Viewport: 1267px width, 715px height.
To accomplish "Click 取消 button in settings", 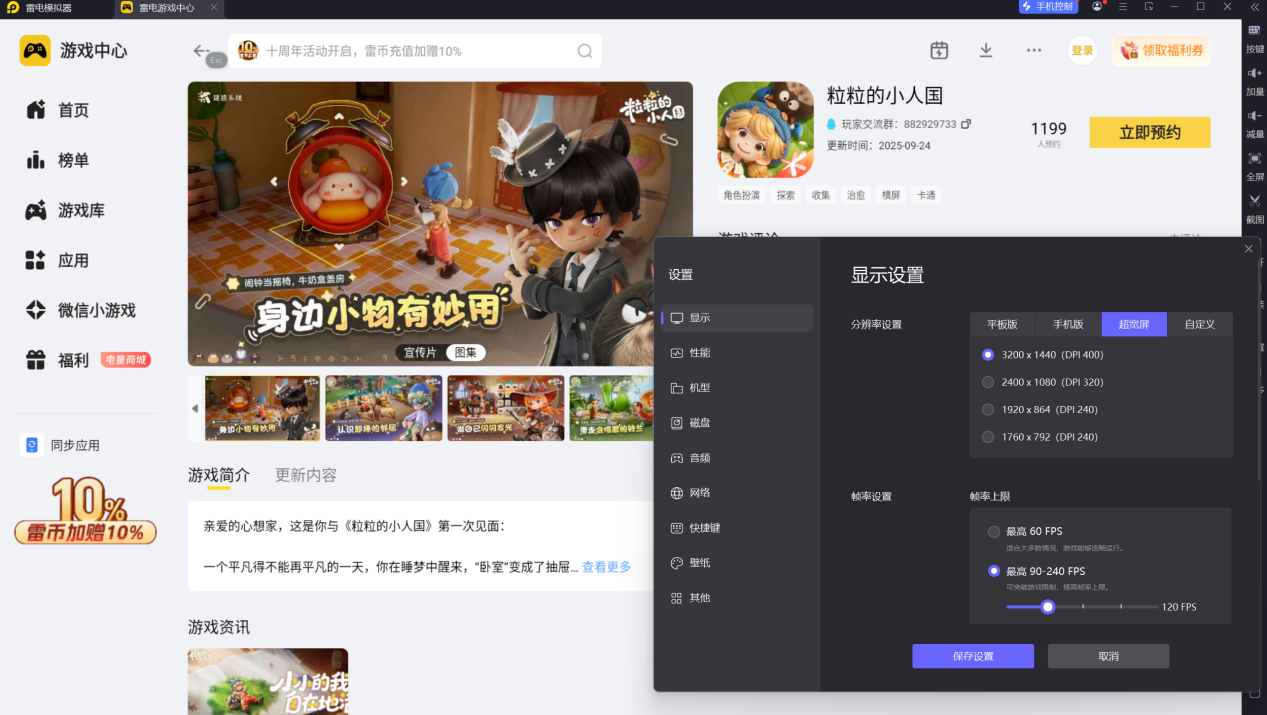I will [x=1108, y=656].
